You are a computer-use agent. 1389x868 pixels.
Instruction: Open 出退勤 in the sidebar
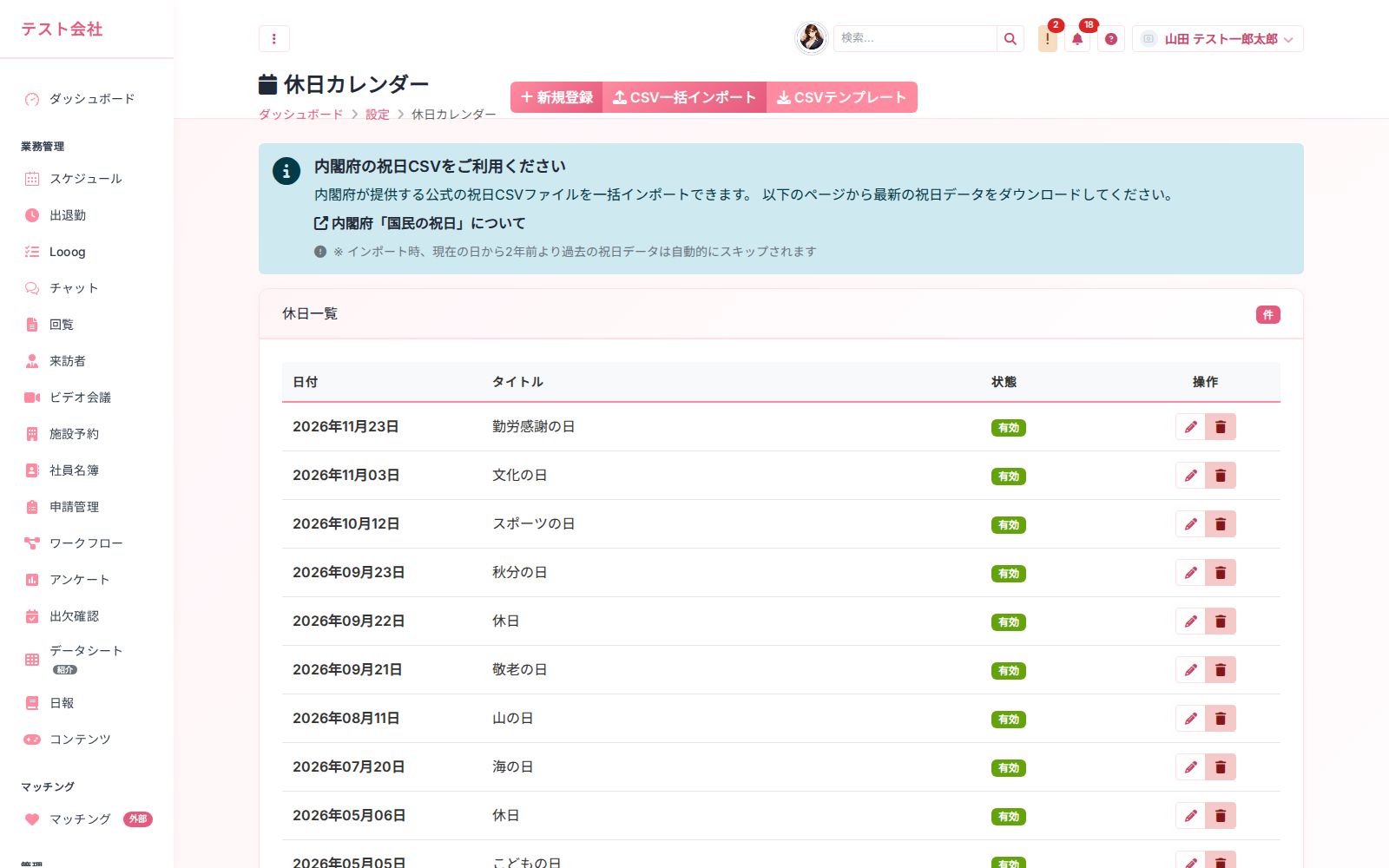pyautogui.click(x=87, y=215)
